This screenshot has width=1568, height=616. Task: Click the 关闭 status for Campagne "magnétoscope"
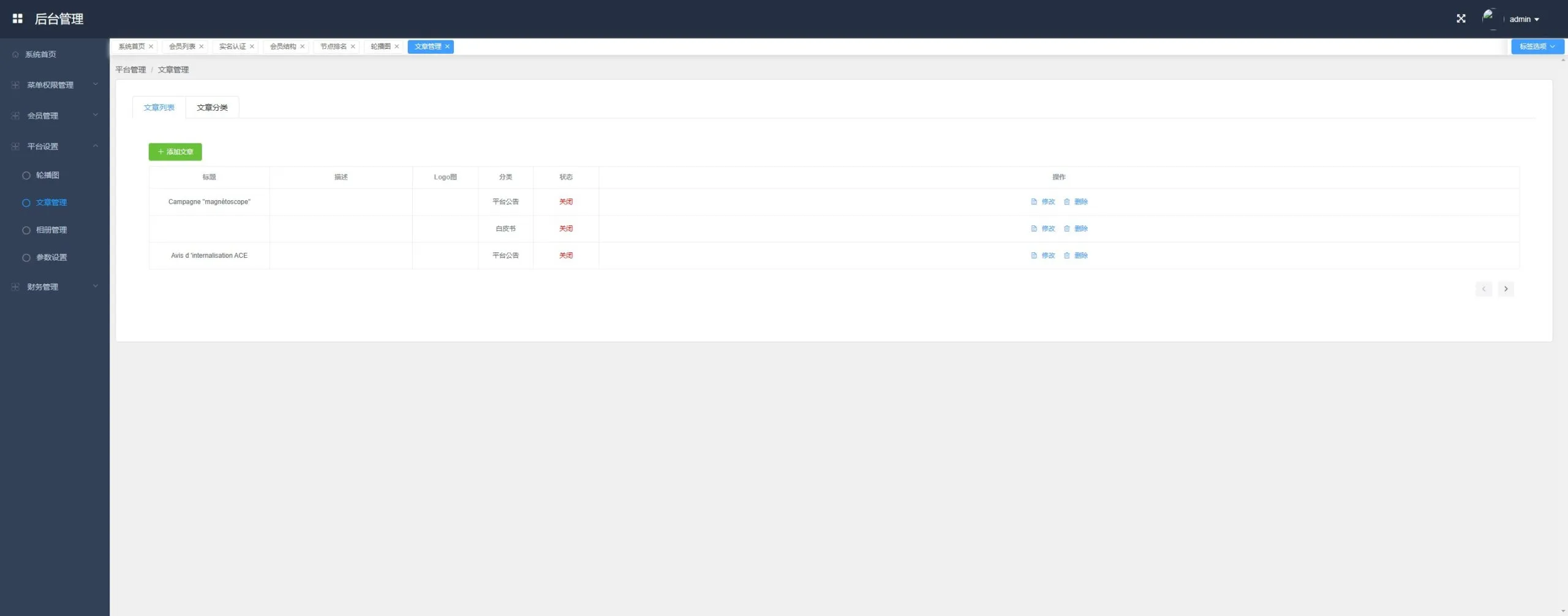tap(566, 202)
